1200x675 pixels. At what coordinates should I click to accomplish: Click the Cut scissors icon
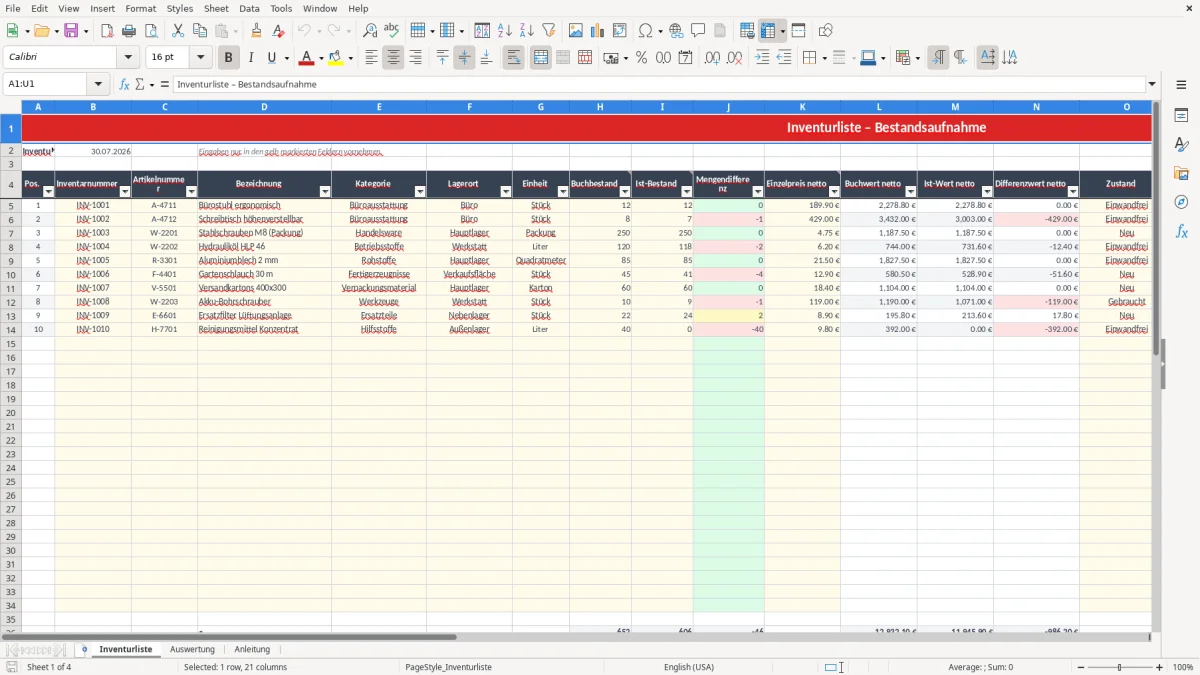point(178,31)
